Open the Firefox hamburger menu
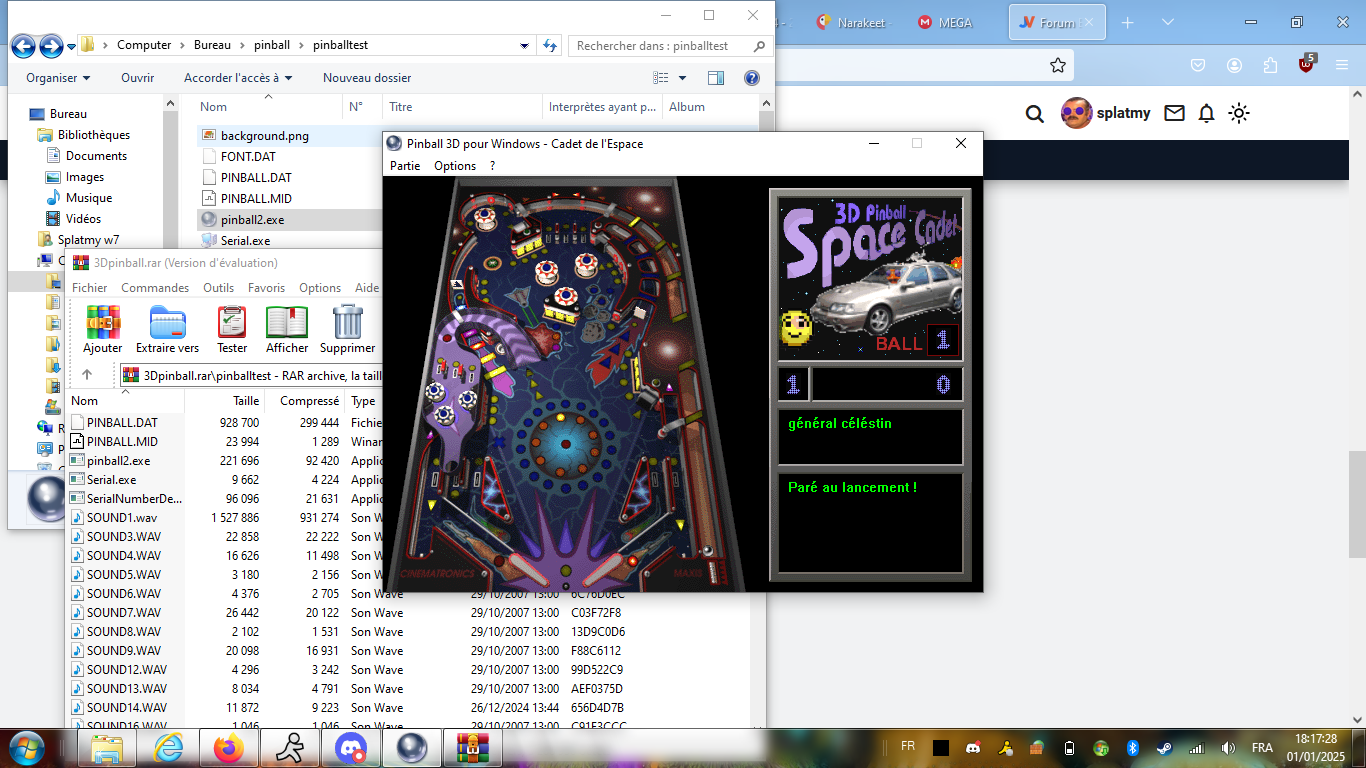 1342,65
